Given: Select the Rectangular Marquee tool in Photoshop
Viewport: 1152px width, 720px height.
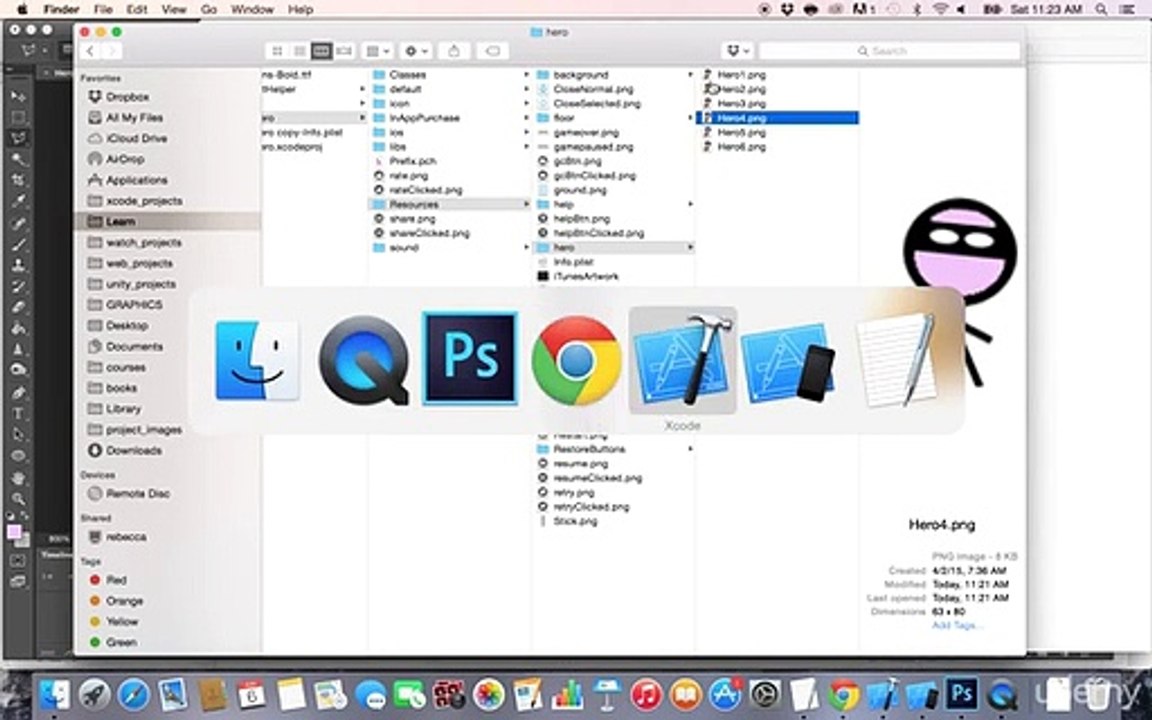Looking at the screenshot, I should pyautogui.click(x=18, y=117).
